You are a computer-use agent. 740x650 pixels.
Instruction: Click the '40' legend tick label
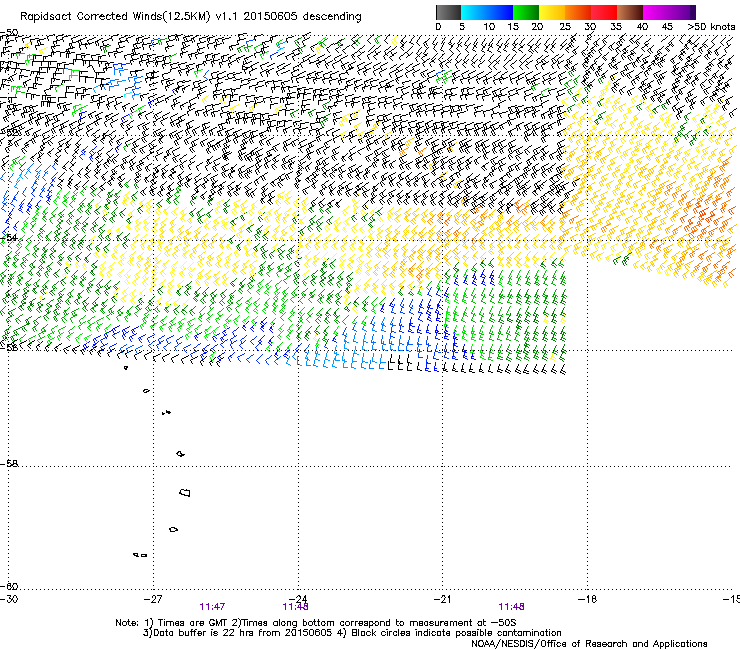click(x=642, y=27)
